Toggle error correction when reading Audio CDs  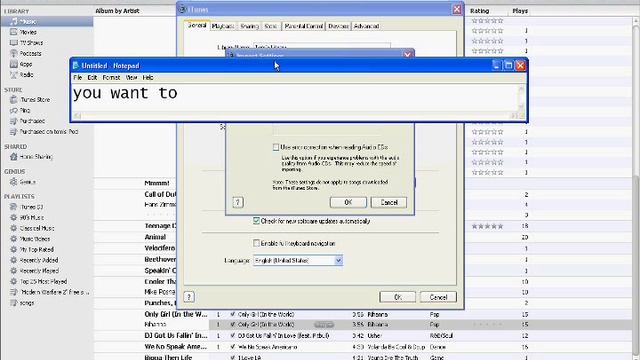point(276,147)
